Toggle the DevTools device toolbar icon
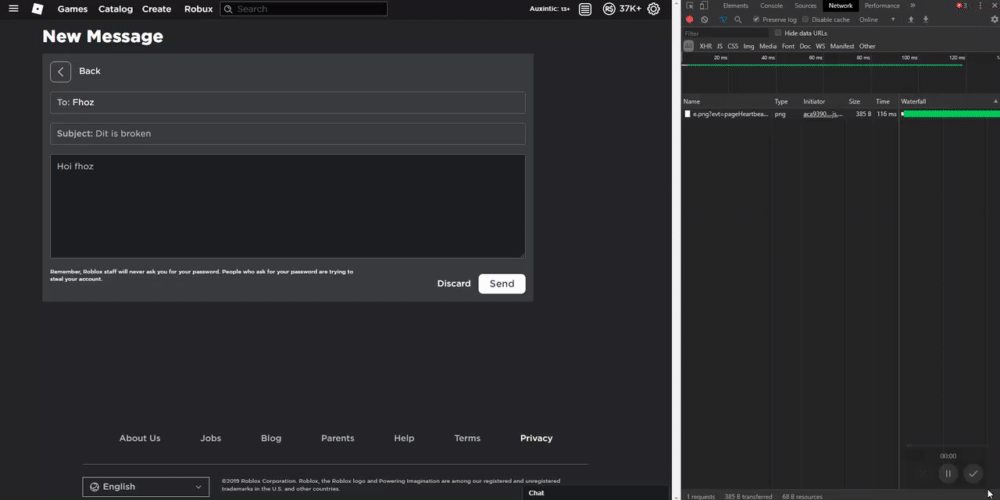Viewport: 1000px width, 500px height. (703, 6)
